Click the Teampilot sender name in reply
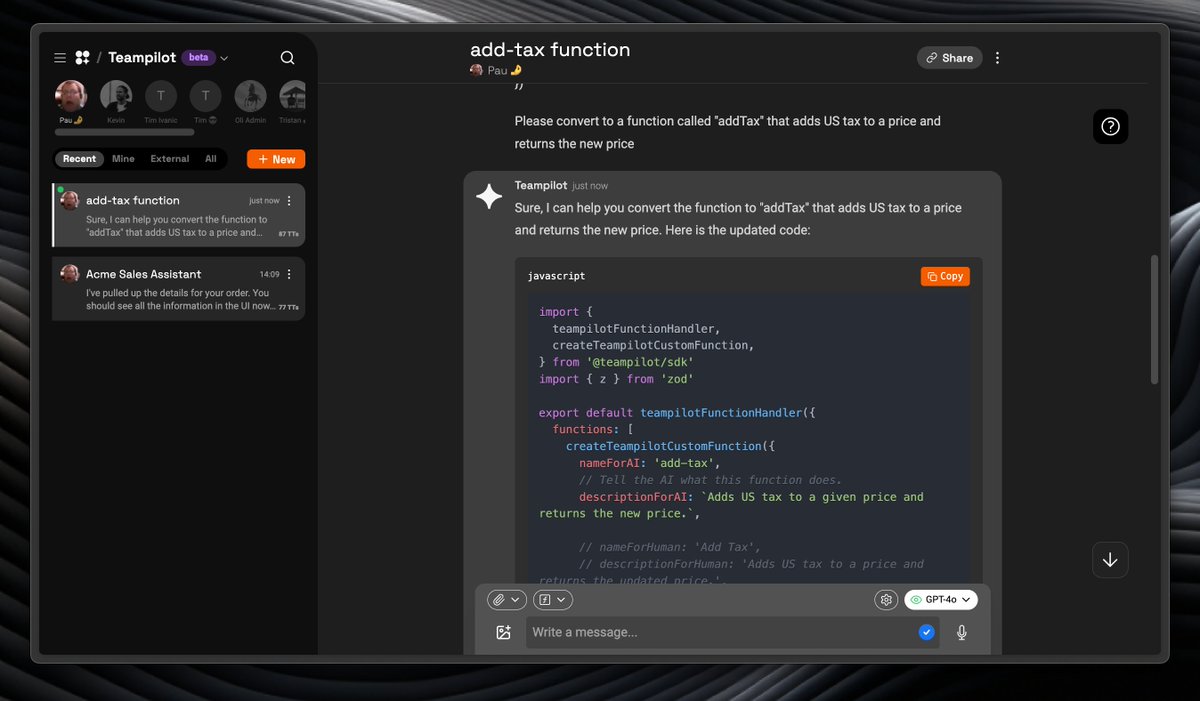This screenshot has height=701, width=1200. 541,185
